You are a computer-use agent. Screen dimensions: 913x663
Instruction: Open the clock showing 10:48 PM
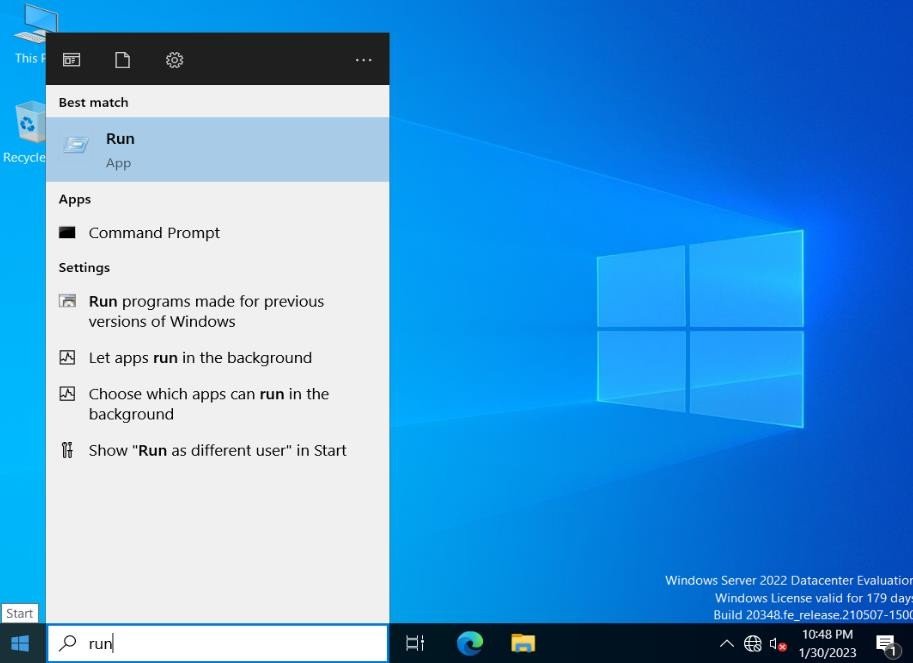click(827, 643)
